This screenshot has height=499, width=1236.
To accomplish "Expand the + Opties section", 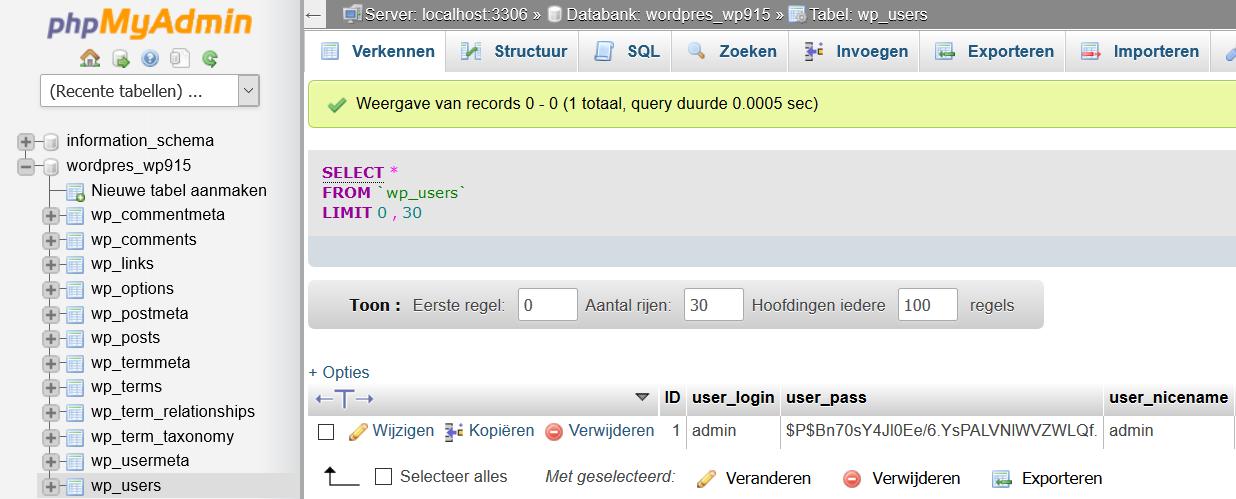I will click(339, 372).
